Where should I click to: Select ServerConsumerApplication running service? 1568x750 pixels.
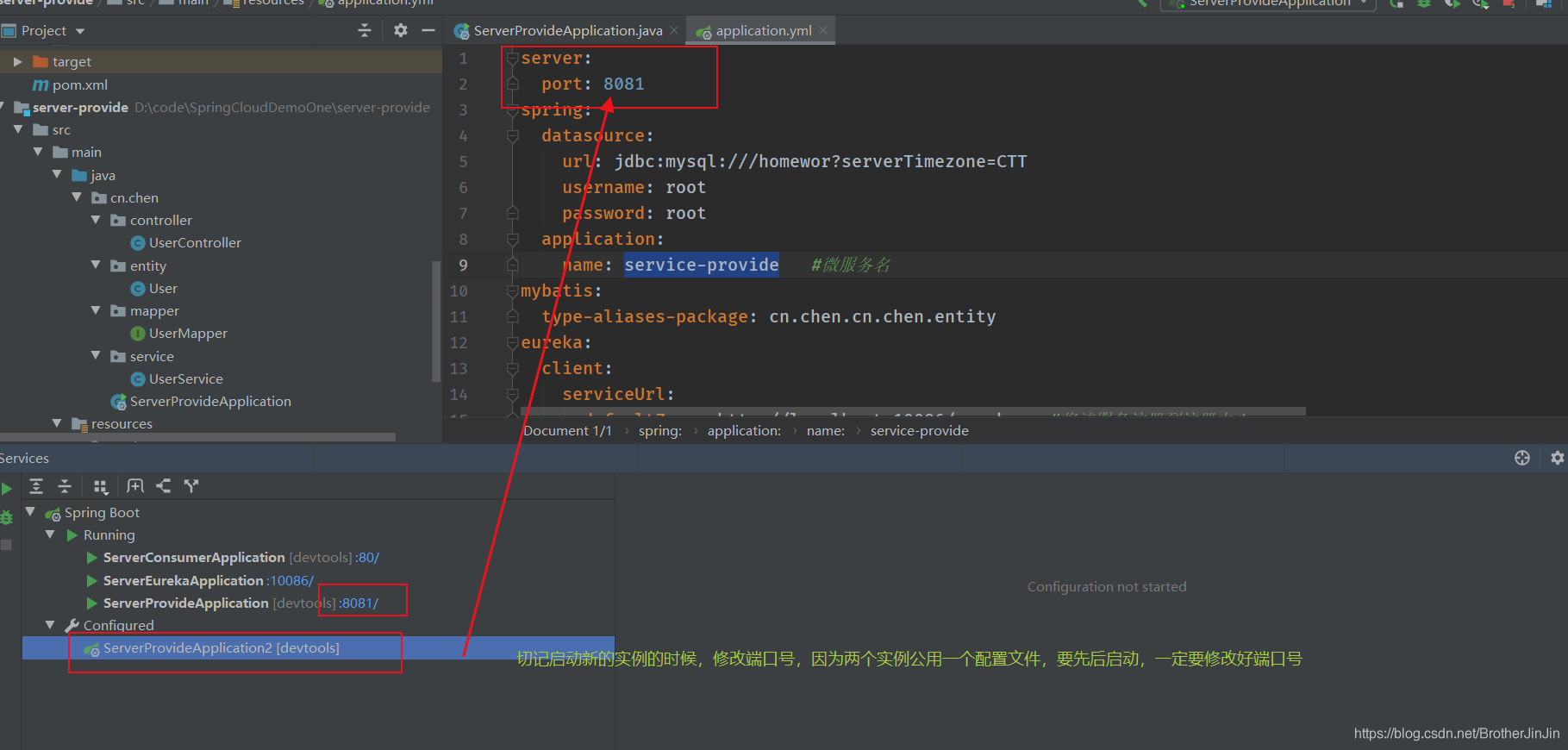[193, 558]
